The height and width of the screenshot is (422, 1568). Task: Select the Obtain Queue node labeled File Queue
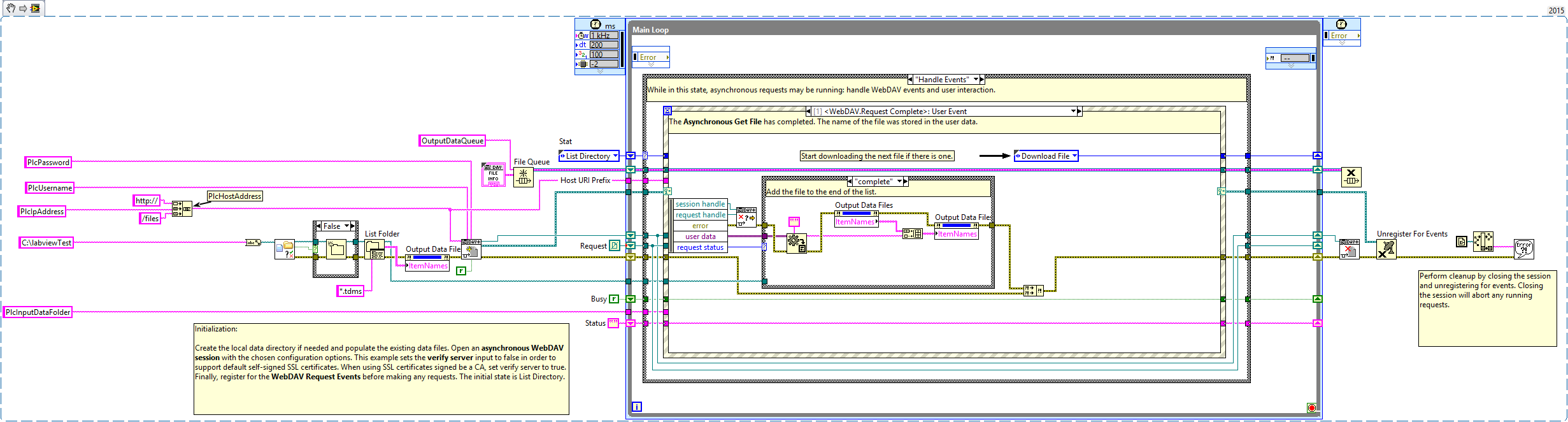point(524,177)
